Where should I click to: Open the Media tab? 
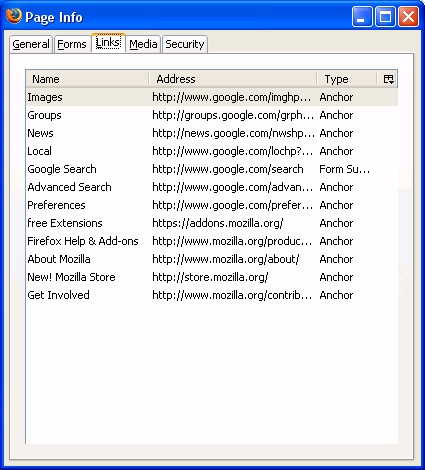point(143,44)
